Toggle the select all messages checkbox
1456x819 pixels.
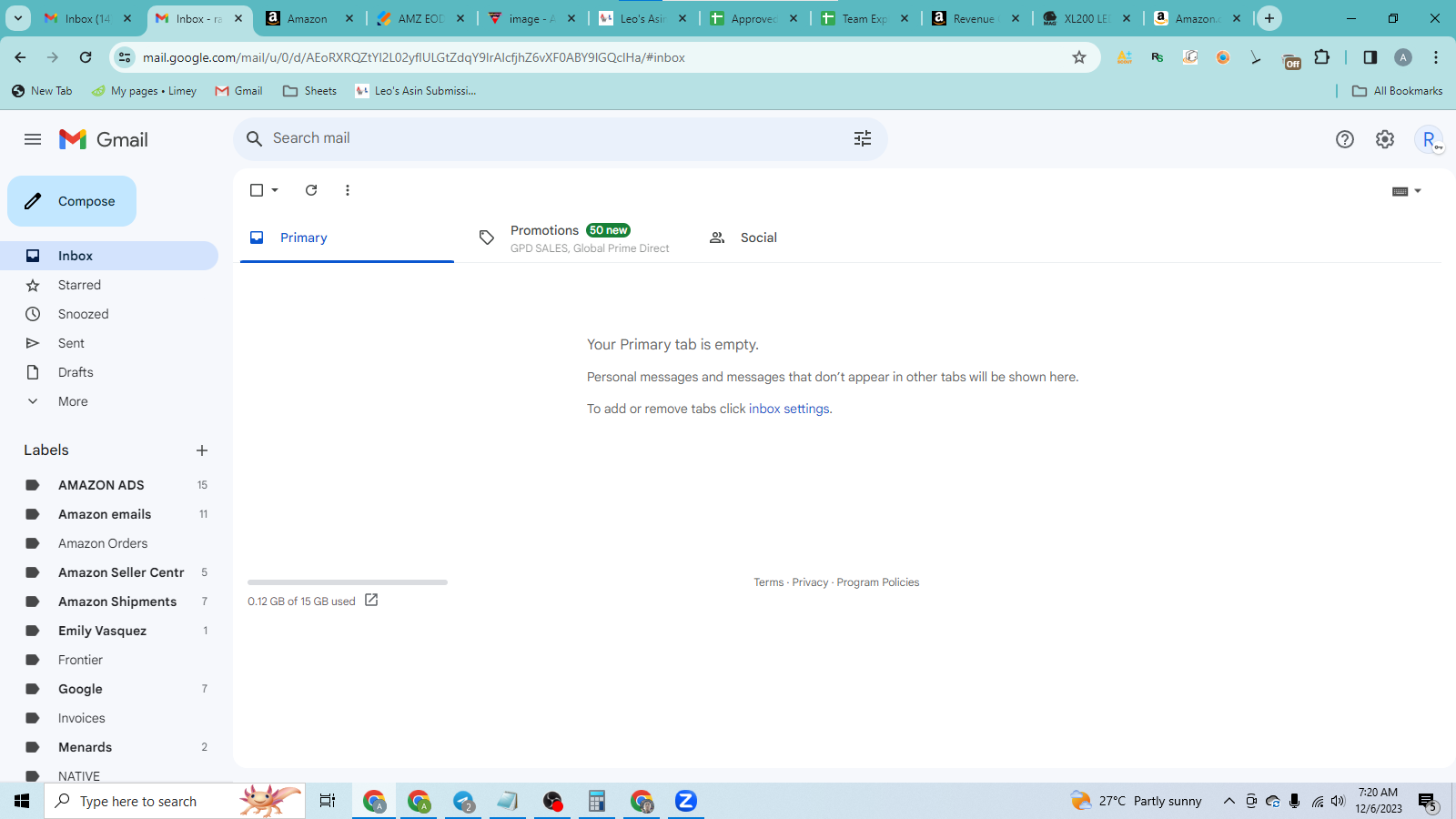tap(257, 190)
